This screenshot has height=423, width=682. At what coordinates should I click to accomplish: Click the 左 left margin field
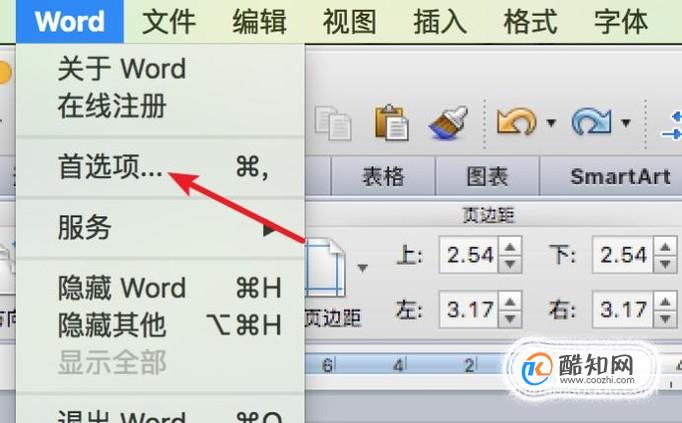tap(469, 310)
